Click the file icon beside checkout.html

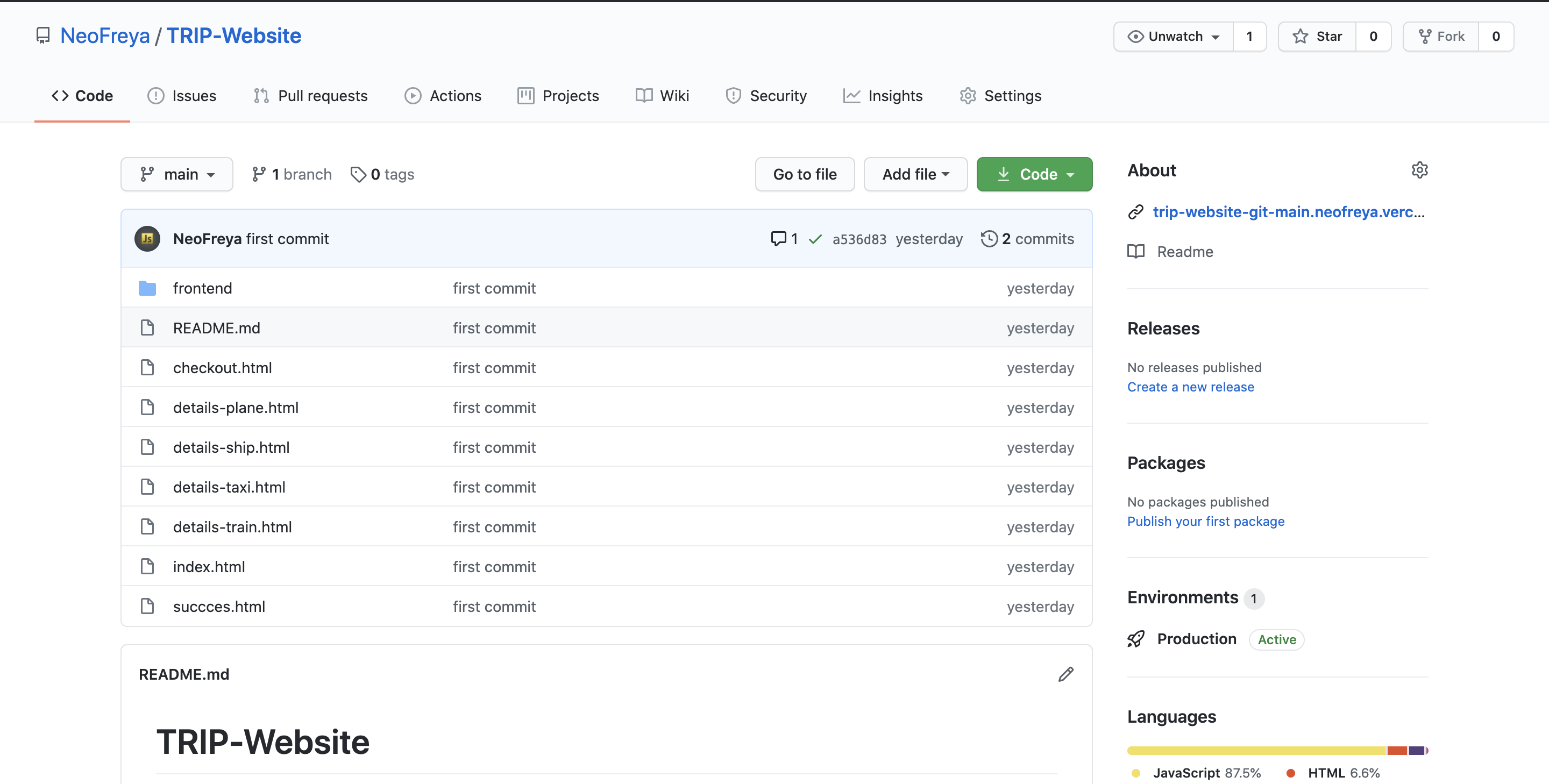coord(147,367)
